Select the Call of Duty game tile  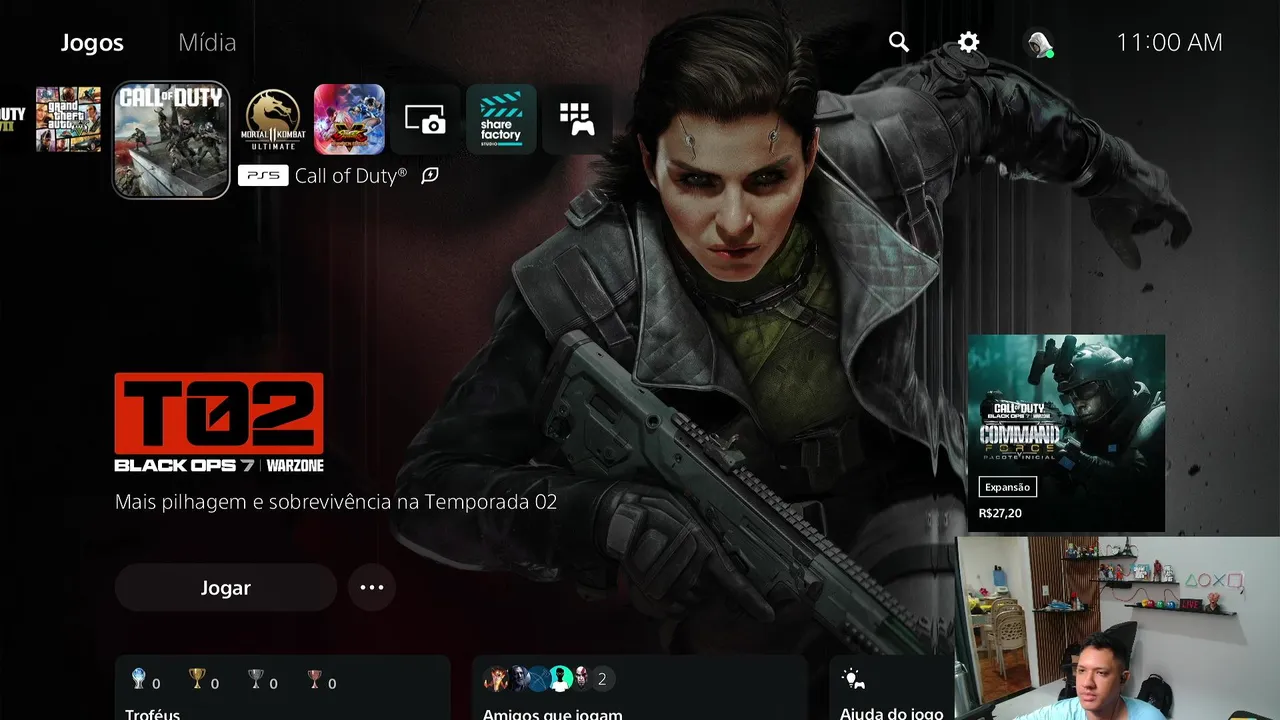(171, 140)
